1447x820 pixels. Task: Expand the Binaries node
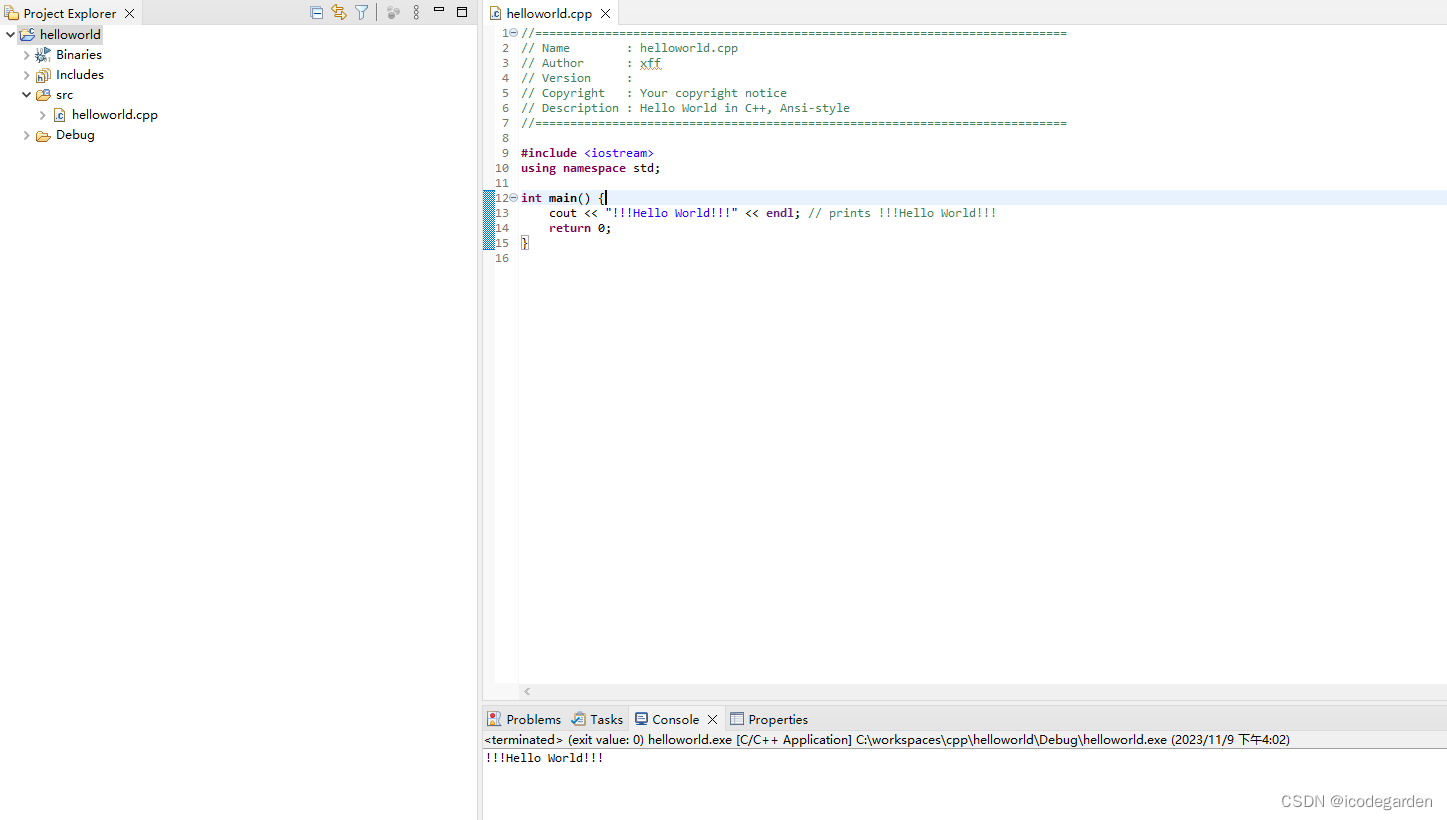(27, 55)
